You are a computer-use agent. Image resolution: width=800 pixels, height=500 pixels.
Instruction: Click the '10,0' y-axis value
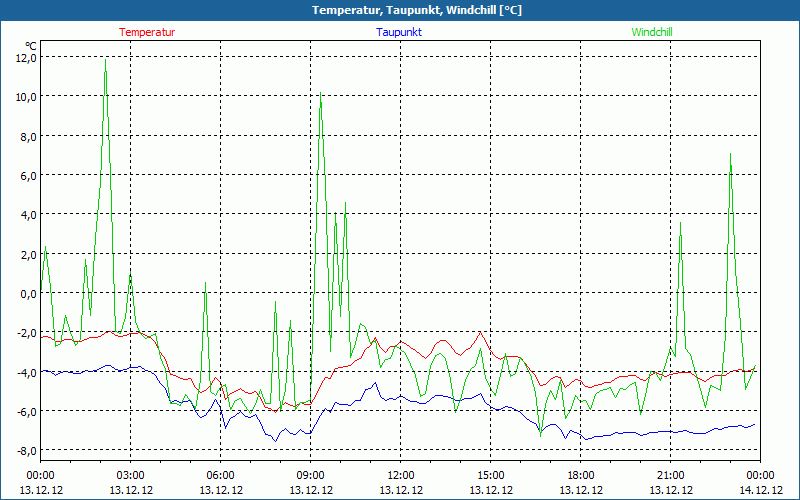(x=26, y=97)
